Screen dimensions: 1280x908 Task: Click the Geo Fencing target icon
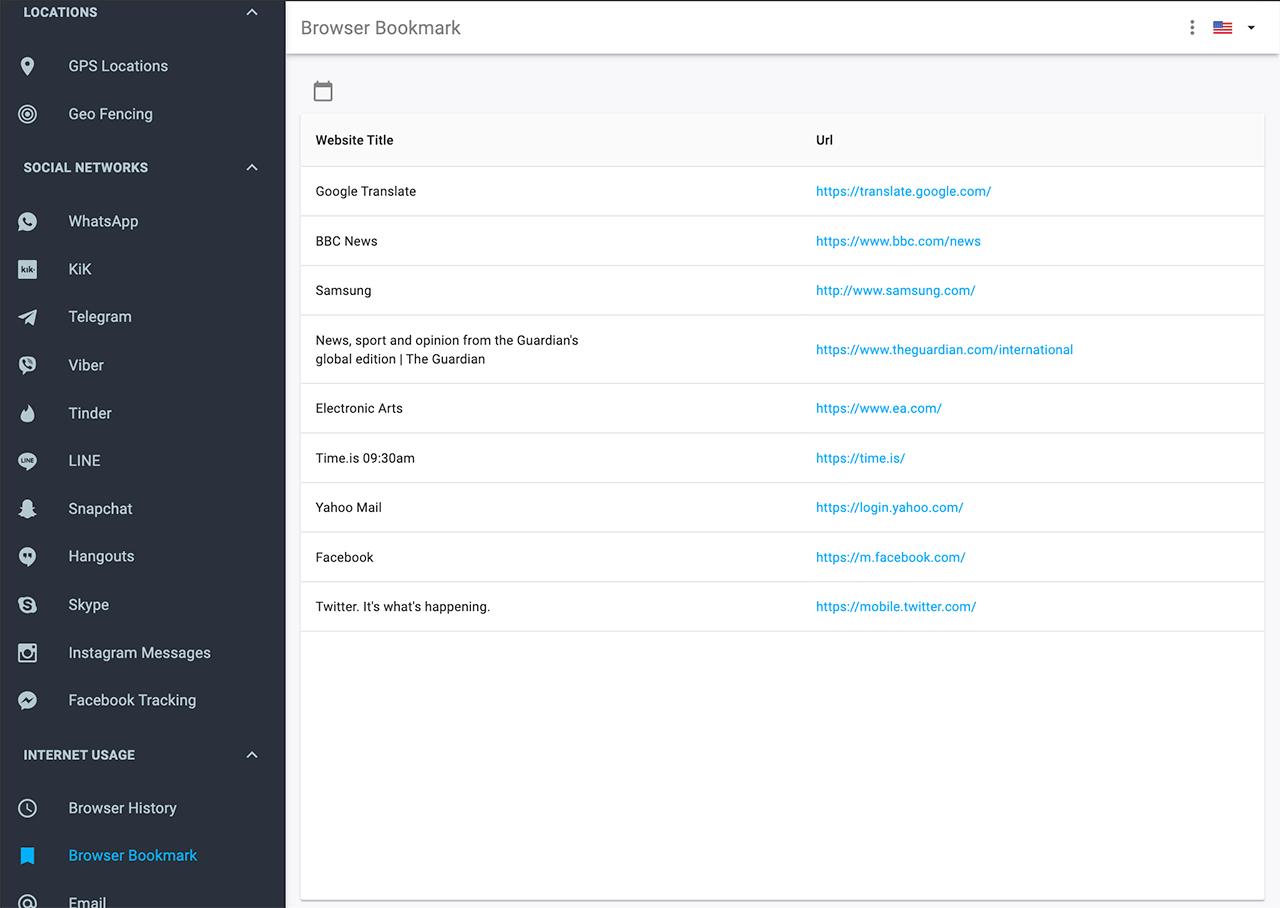coord(28,114)
